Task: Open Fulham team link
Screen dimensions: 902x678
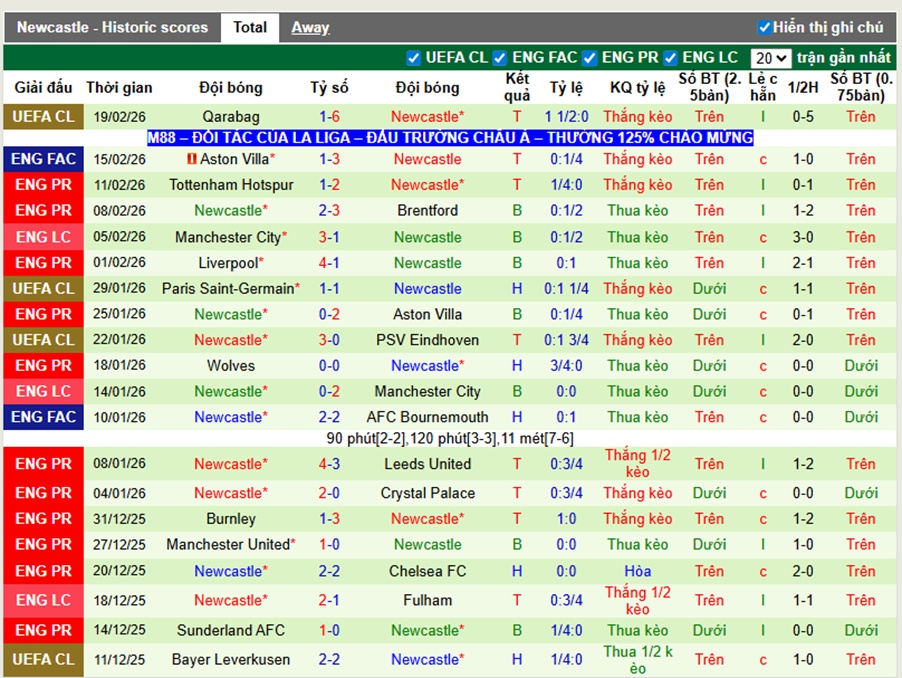Action: (x=427, y=600)
